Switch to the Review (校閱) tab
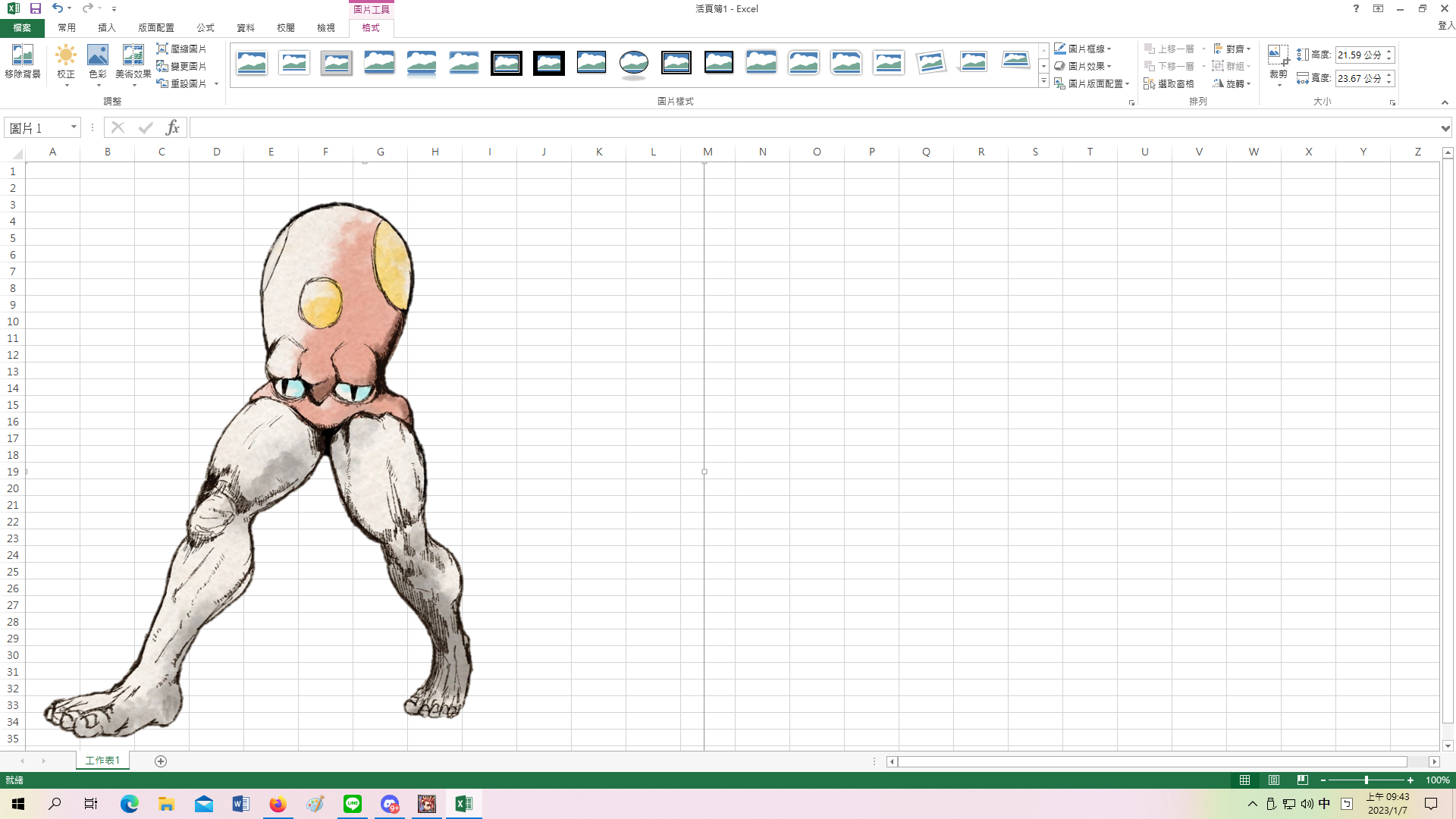The height and width of the screenshot is (819, 1456). [286, 28]
